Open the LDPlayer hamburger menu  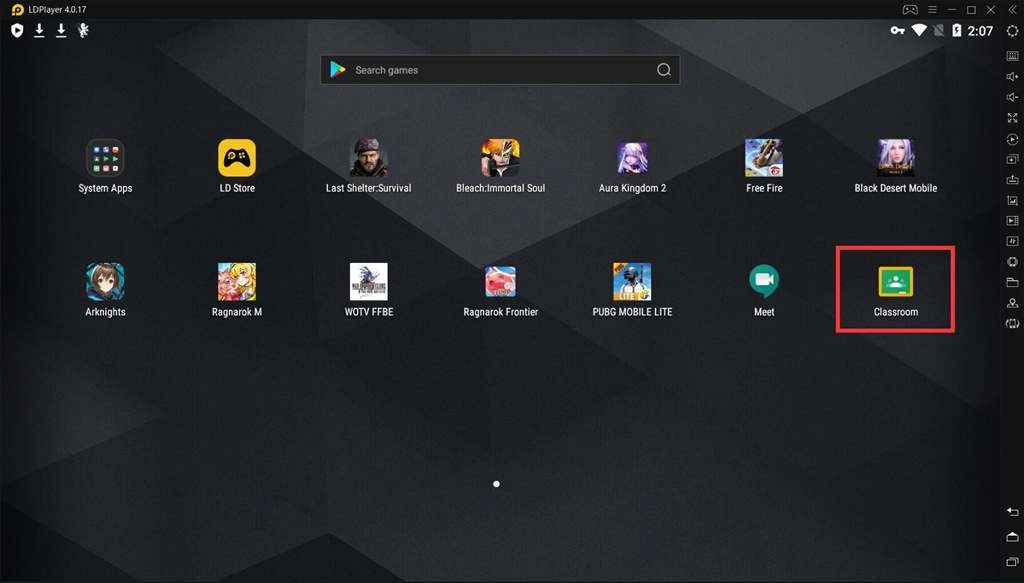tap(932, 10)
